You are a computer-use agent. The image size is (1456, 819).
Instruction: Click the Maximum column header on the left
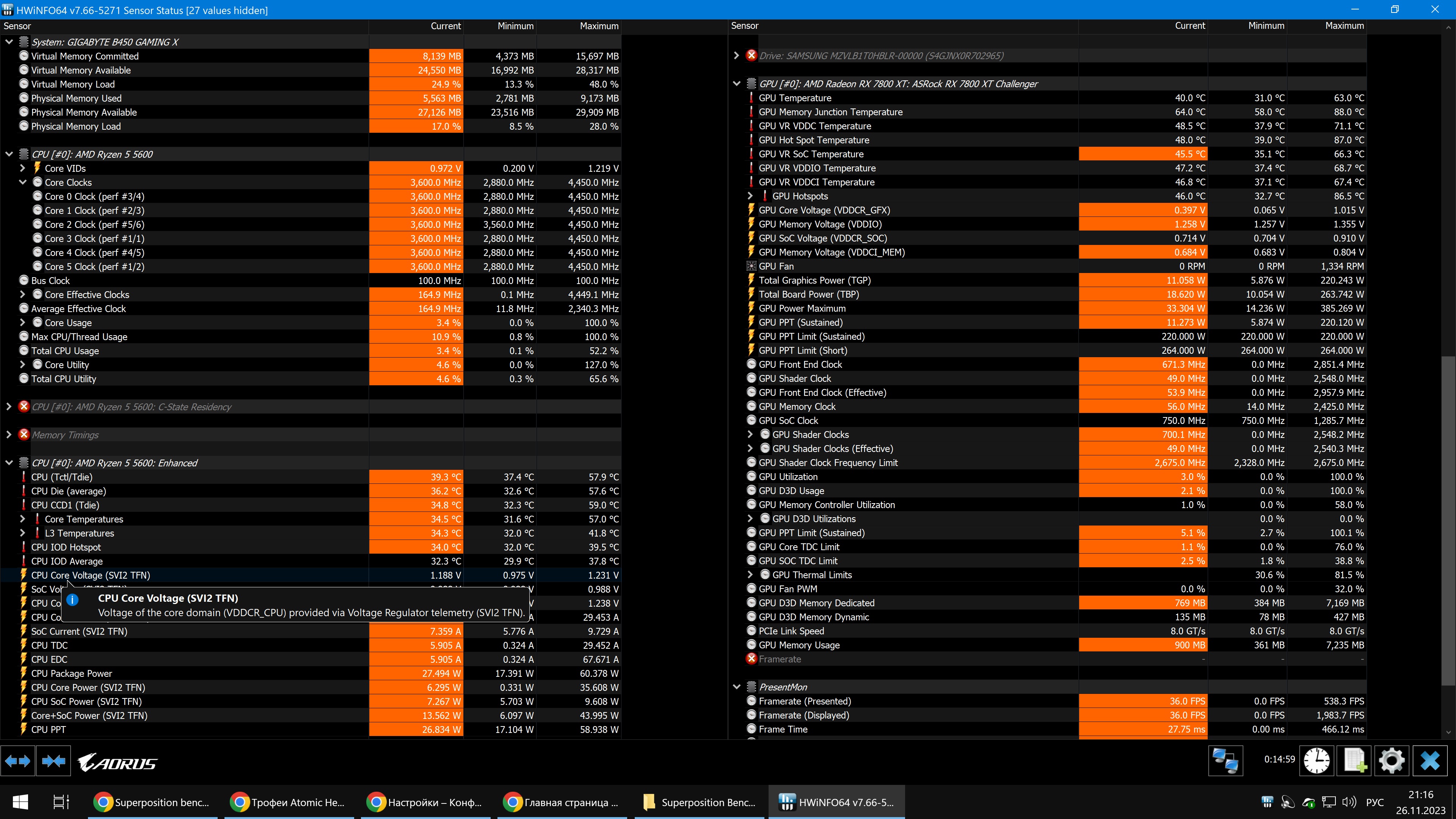click(x=599, y=26)
